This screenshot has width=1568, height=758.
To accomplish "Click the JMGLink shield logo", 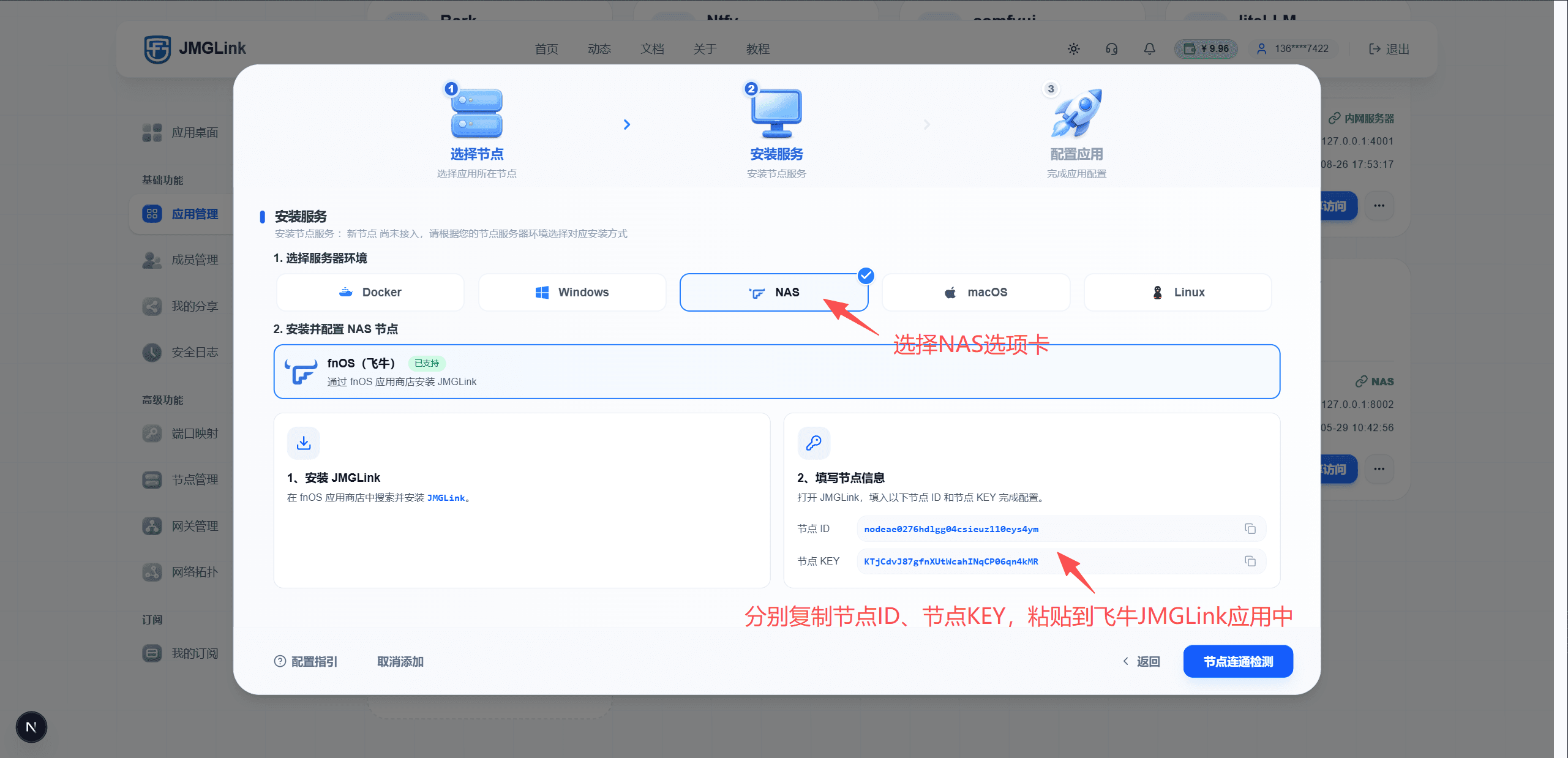I will pos(157,49).
